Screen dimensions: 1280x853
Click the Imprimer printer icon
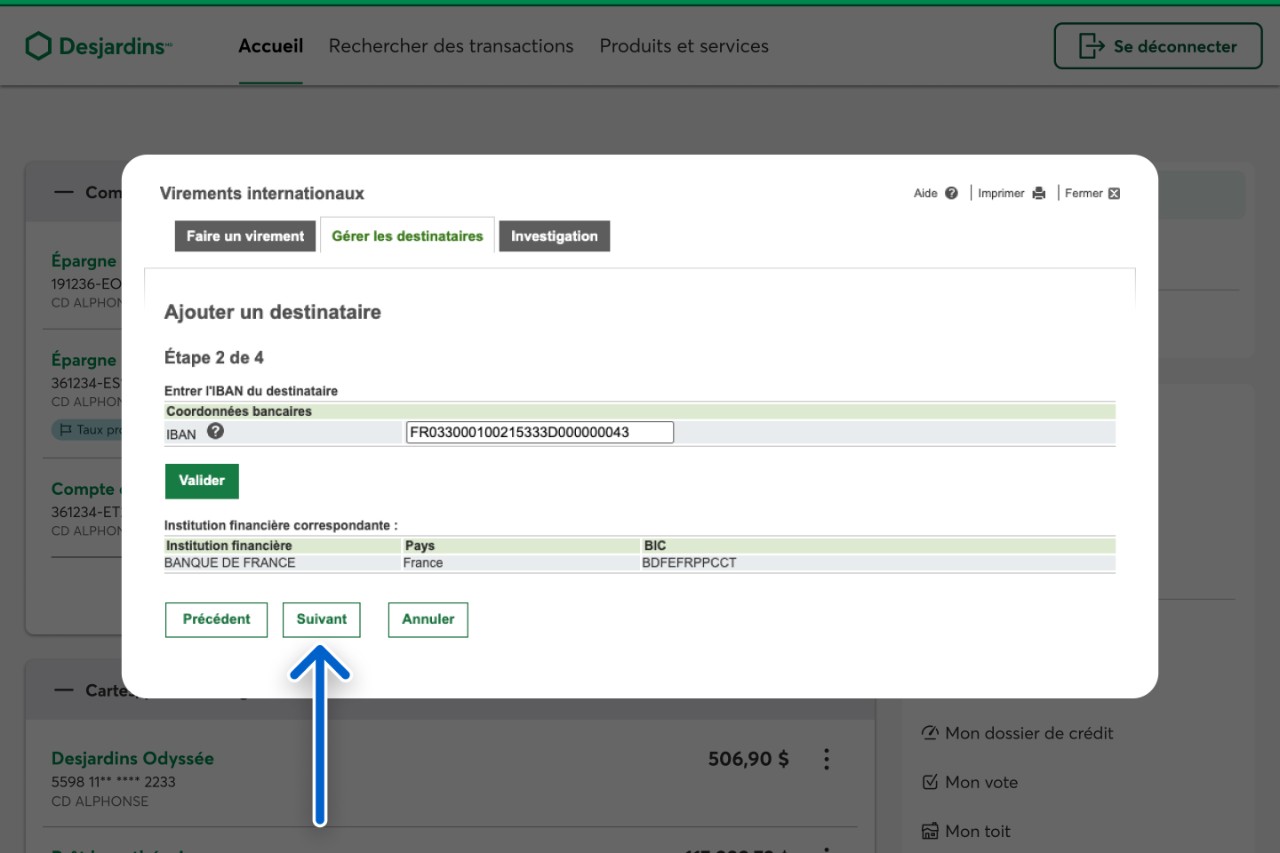tap(1039, 193)
